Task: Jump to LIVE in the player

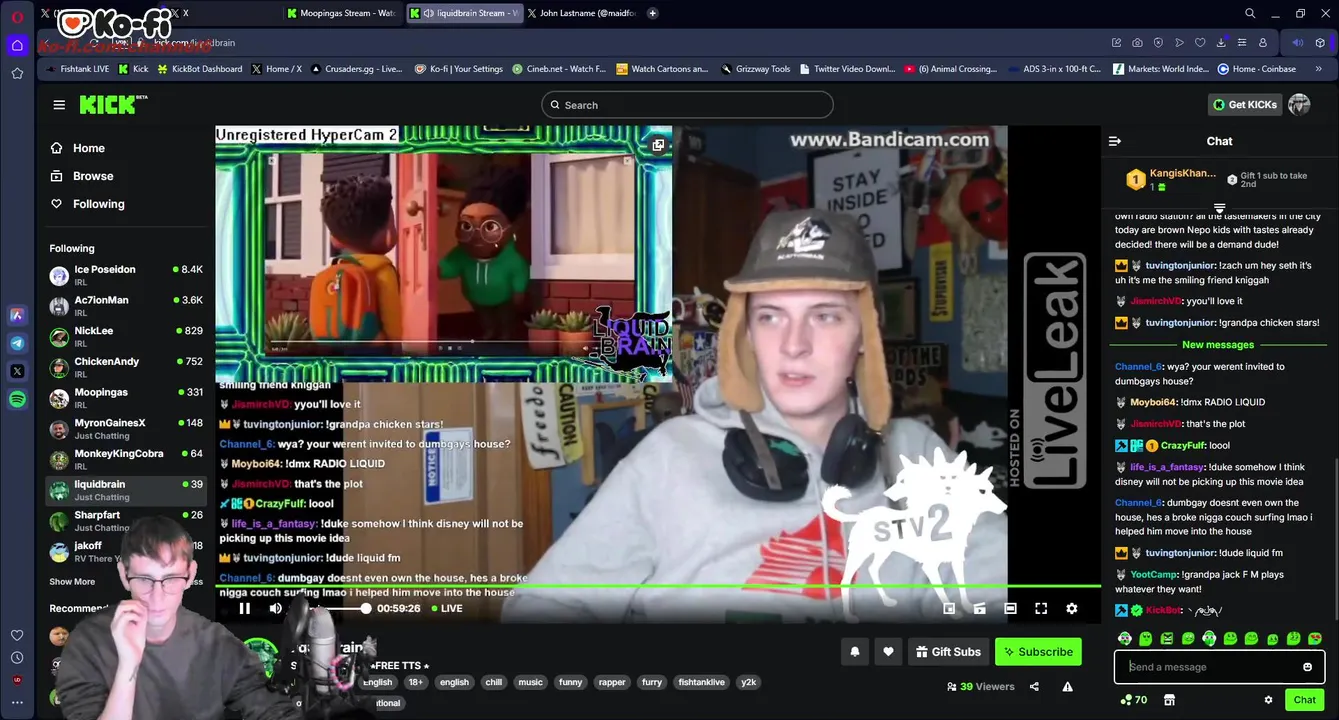Action: 446,608
